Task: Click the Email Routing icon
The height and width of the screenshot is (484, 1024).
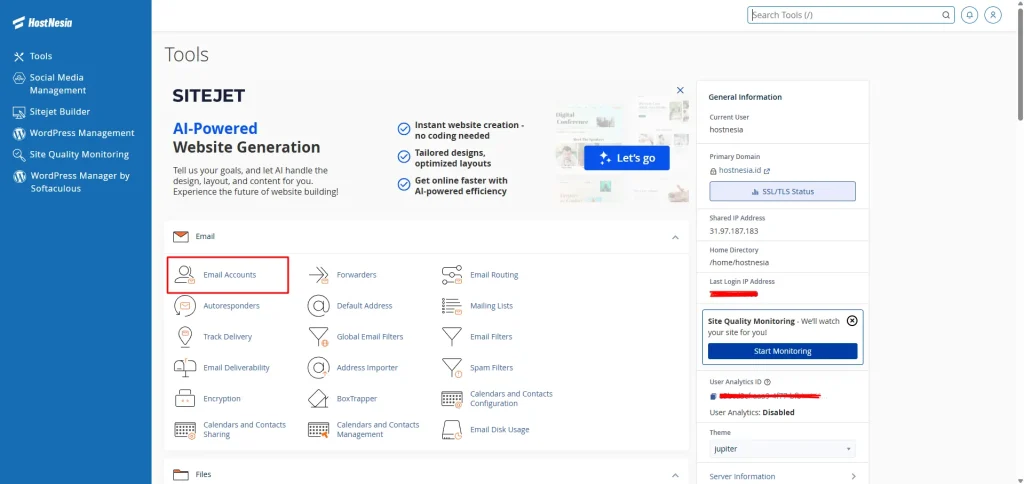Action: click(x=452, y=275)
